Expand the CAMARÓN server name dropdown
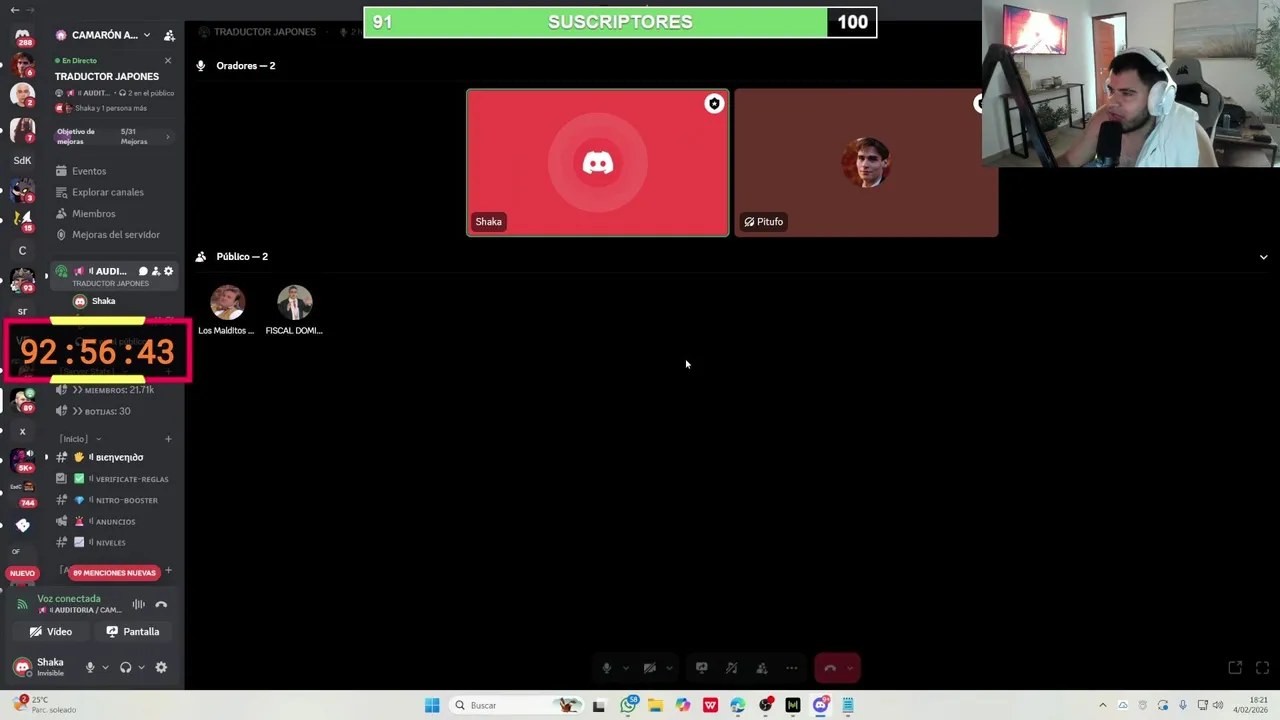 [x=146, y=35]
